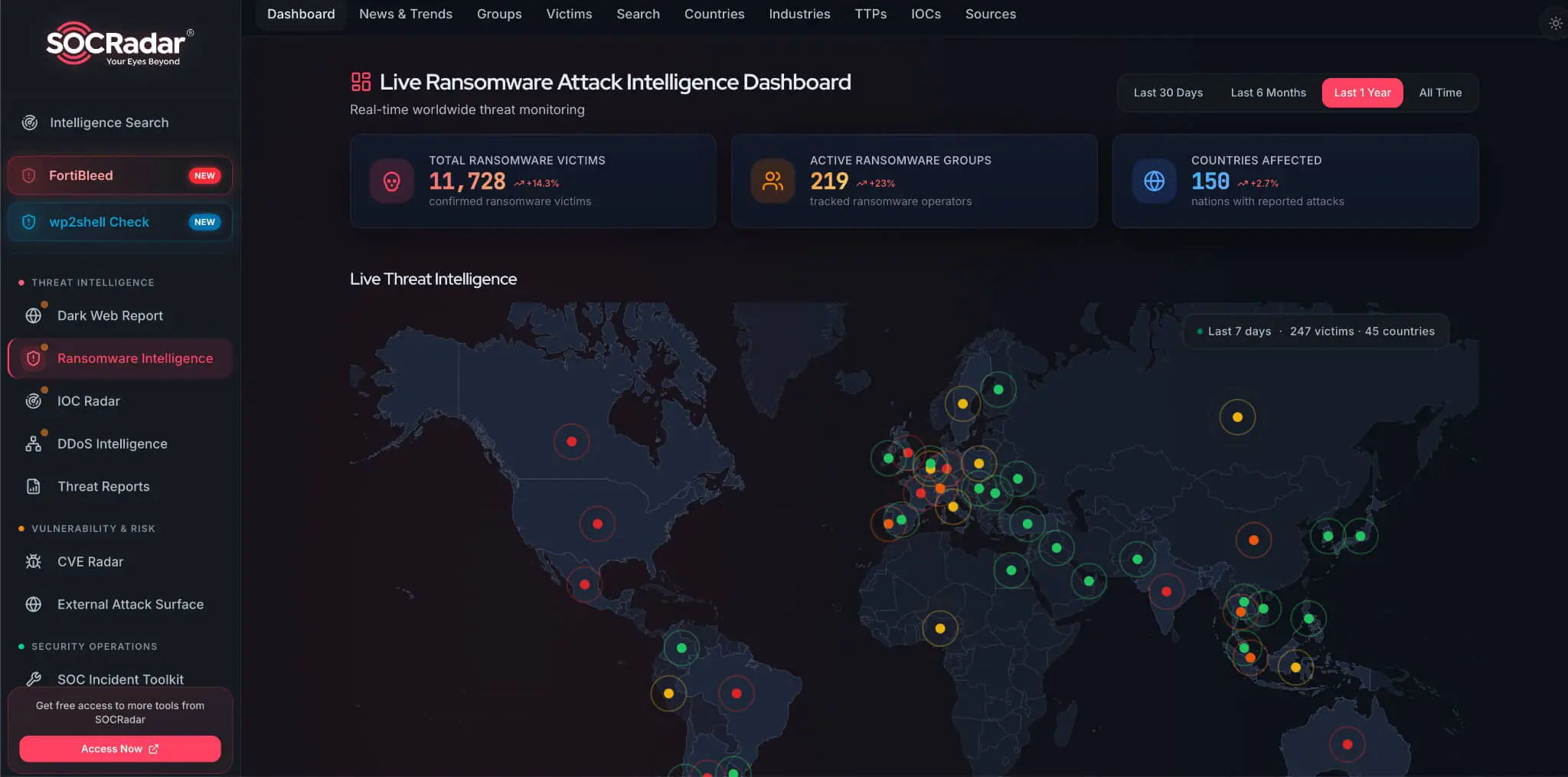Click the skull icon in Total Ransomware Victims card

pos(392,181)
